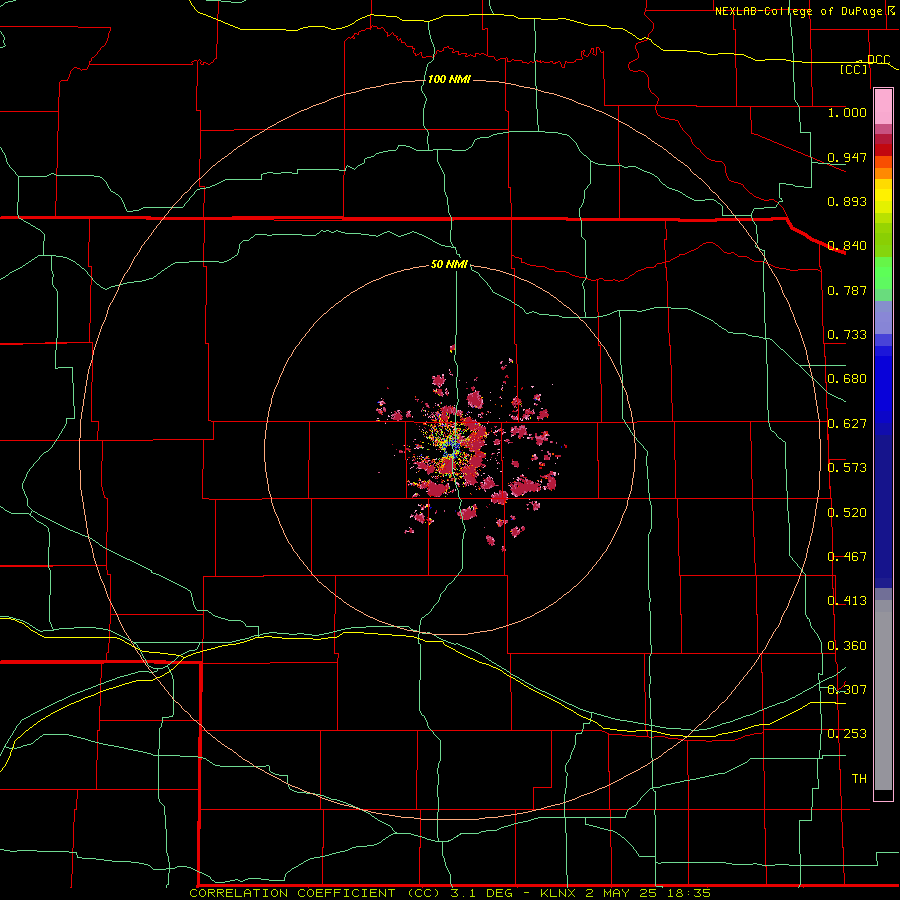Click the 1.000 value on the color scale
This screenshot has height=900, width=900.
(847, 112)
